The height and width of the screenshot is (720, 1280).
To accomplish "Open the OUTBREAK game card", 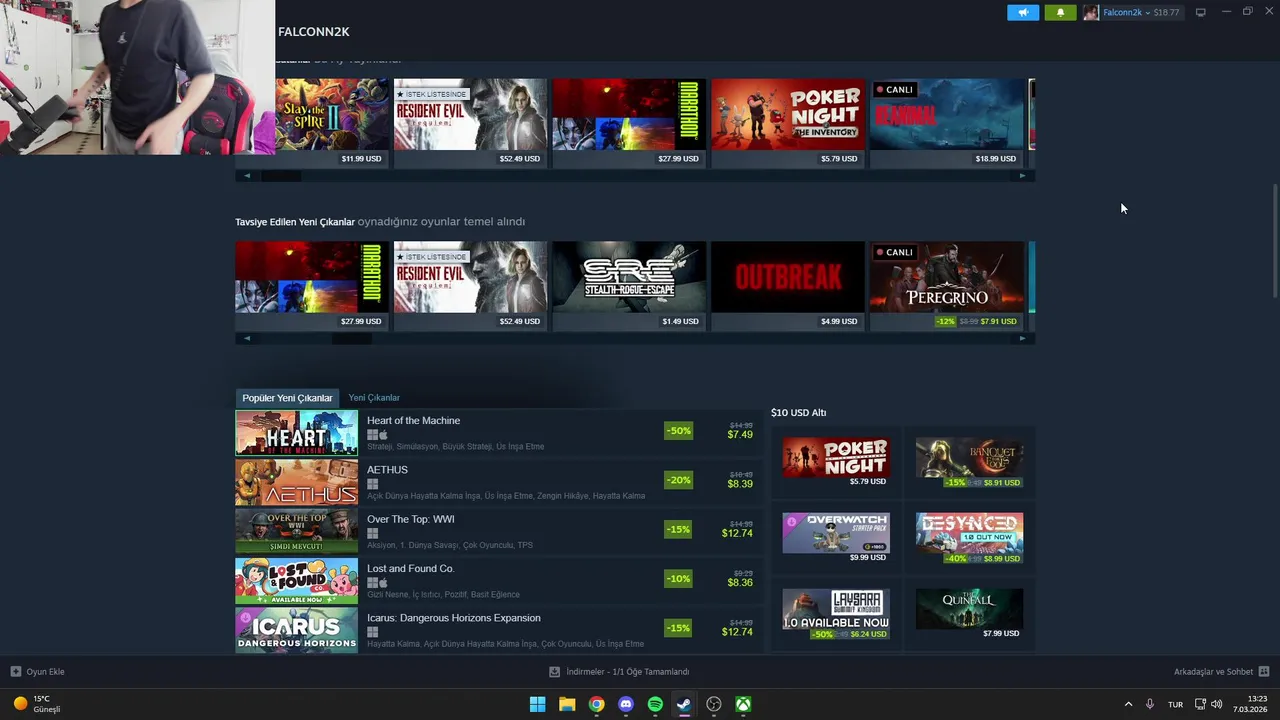I will [788, 285].
